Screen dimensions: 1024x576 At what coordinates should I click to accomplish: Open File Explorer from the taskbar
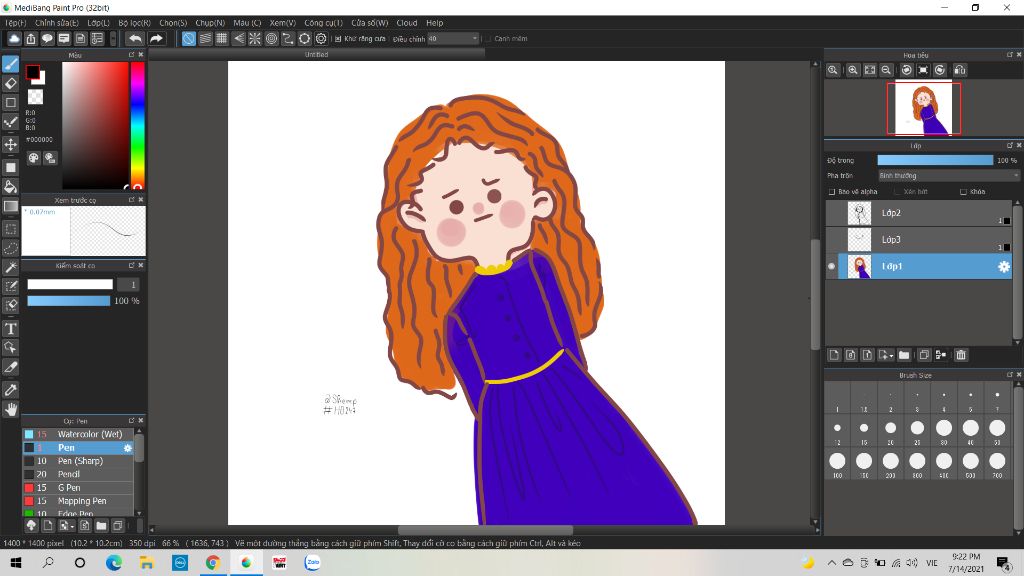[x=146, y=562]
